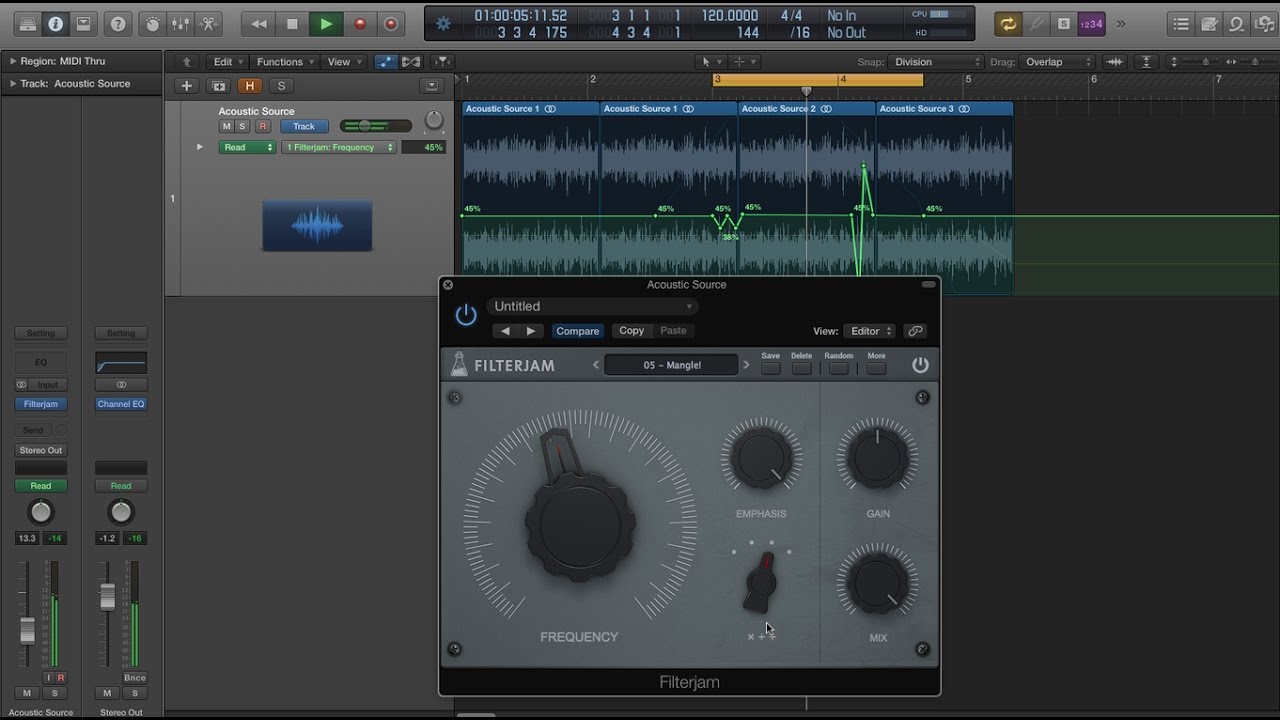
Task: Click the Filterjam Mix knob
Action: [x=877, y=583]
